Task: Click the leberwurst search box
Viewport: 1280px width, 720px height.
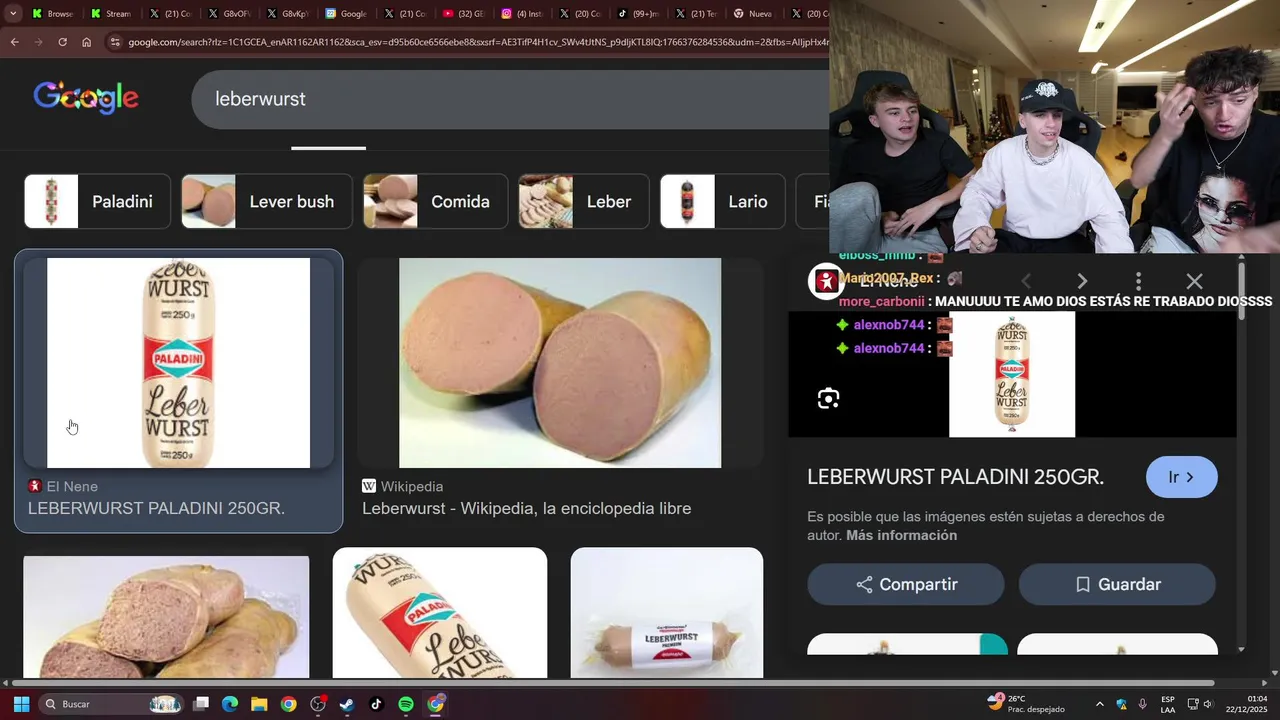Action: click(x=510, y=99)
